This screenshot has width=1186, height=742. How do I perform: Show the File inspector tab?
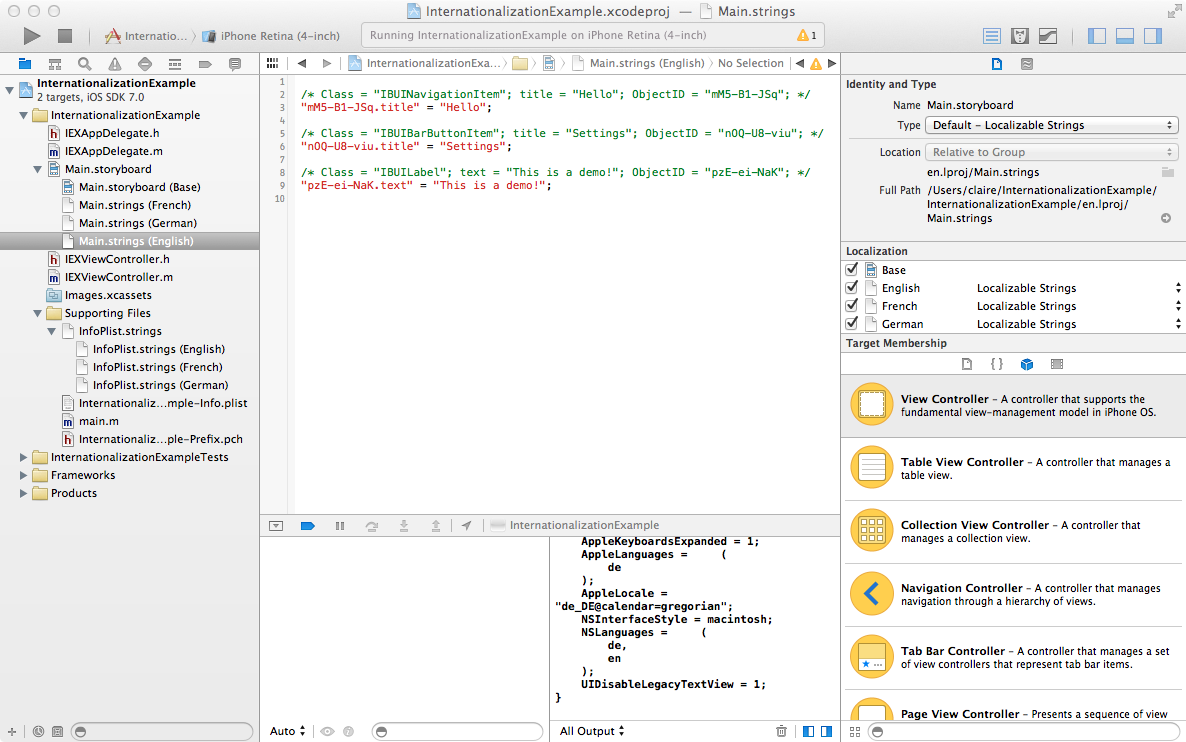click(997, 64)
